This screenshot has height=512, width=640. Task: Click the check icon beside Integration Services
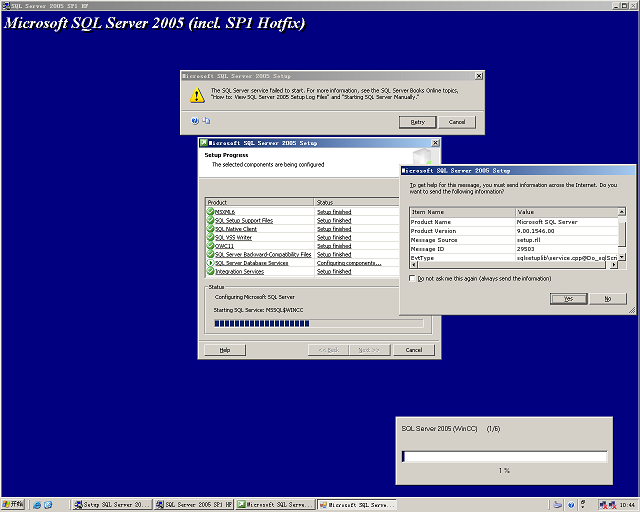210,272
